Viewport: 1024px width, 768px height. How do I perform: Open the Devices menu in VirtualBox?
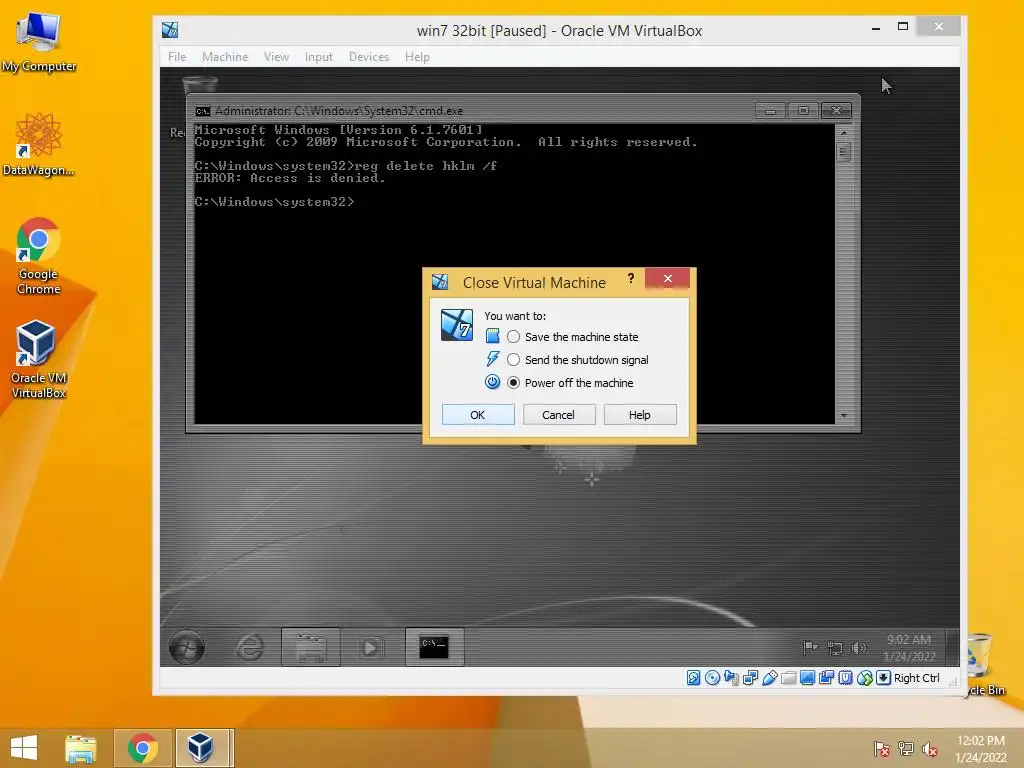click(x=369, y=57)
